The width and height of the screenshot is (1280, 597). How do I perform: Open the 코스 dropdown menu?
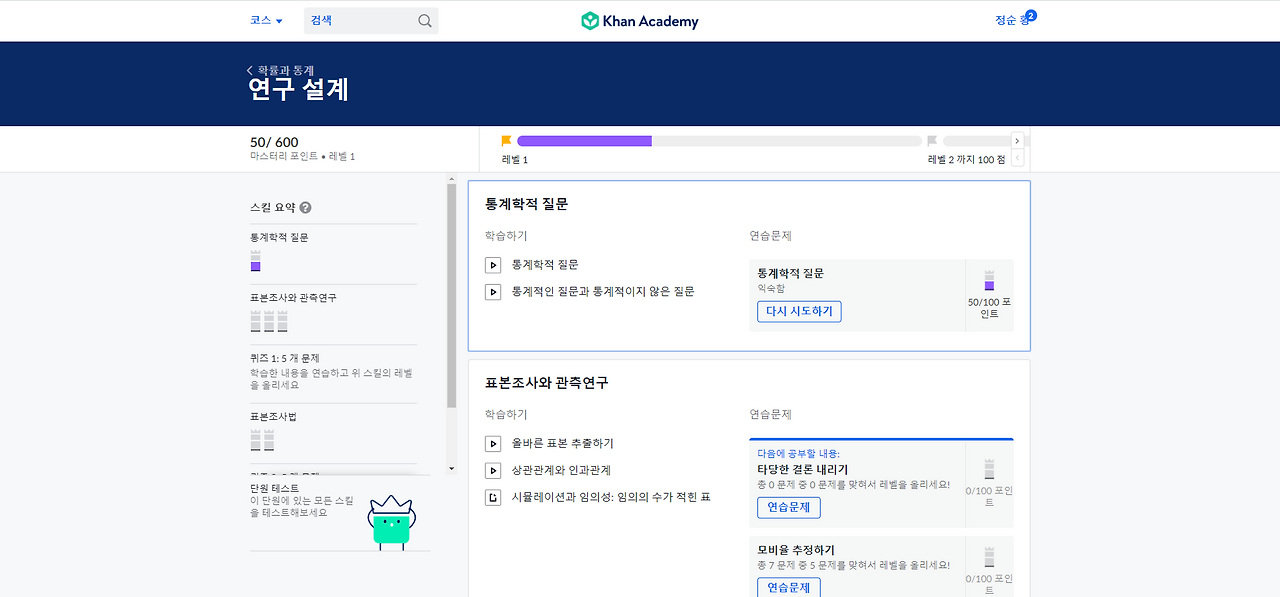click(x=262, y=20)
